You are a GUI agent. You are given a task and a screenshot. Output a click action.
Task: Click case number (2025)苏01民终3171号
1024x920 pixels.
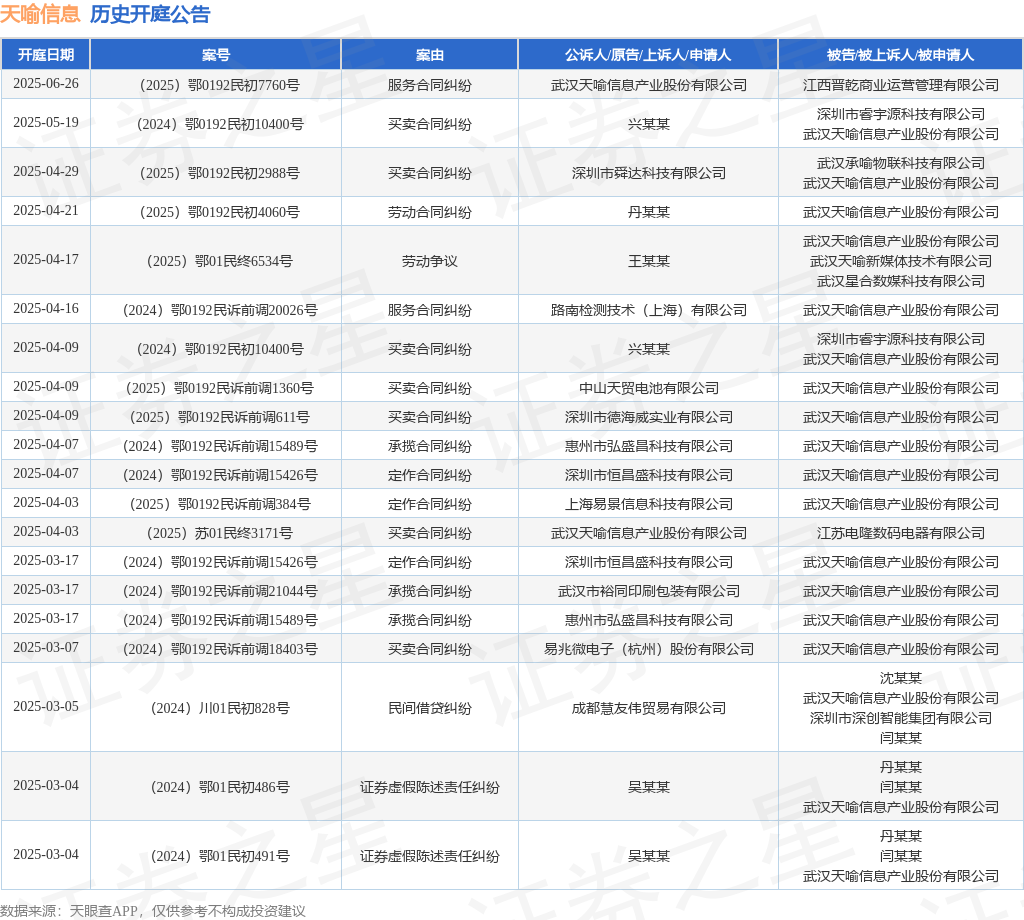[219, 533]
